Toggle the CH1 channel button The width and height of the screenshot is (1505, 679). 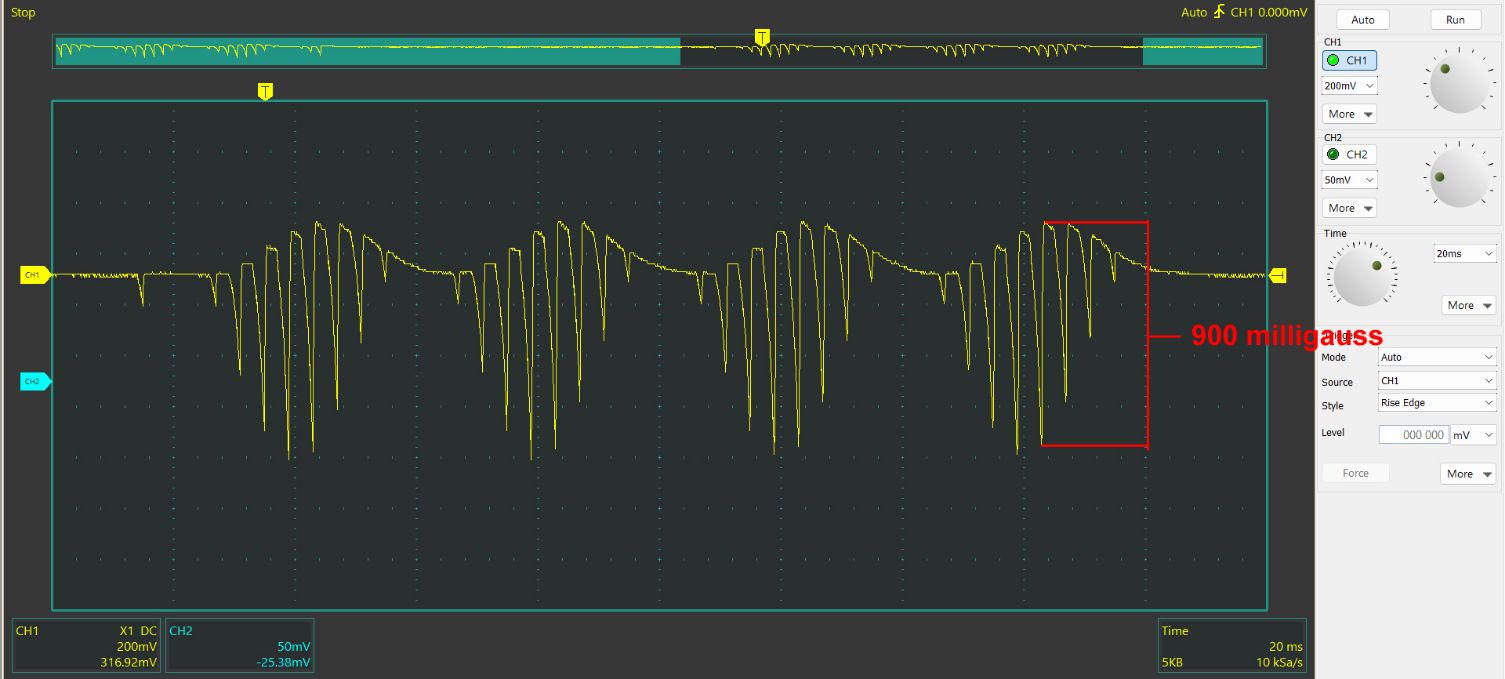coord(1349,60)
